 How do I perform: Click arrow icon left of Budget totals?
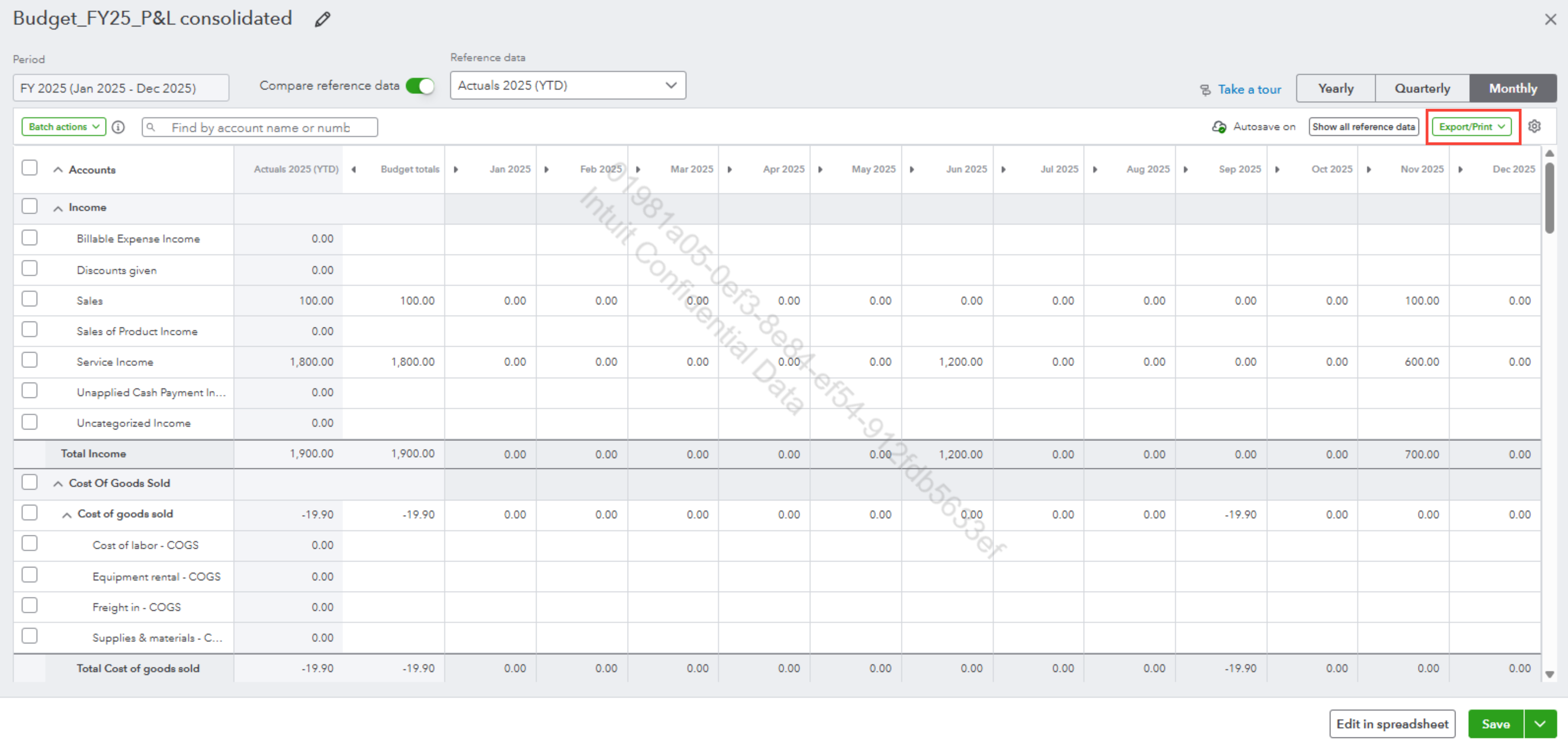click(x=354, y=169)
